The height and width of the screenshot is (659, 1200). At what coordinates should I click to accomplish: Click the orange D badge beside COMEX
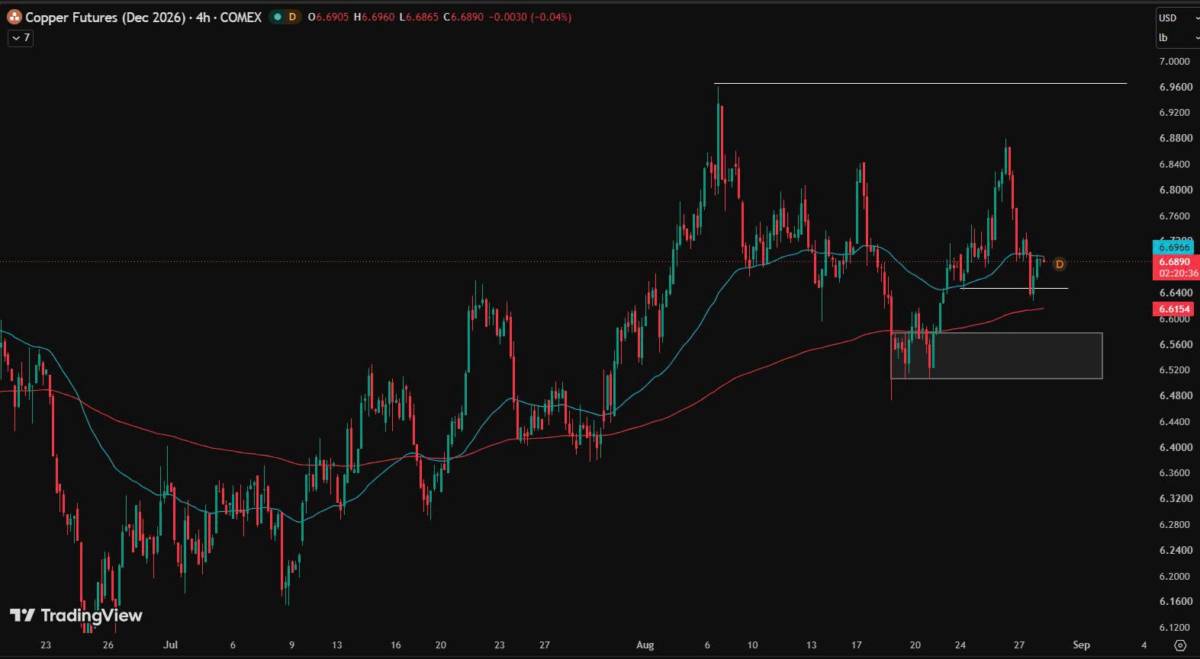click(292, 17)
